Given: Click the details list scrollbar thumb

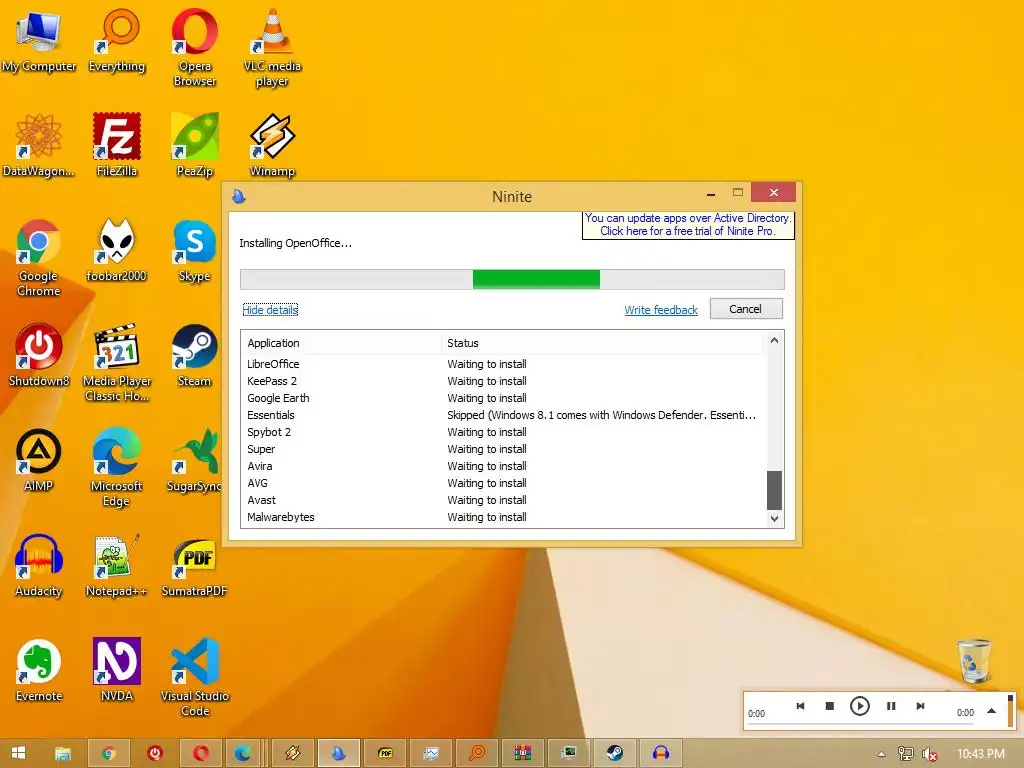Looking at the screenshot, I should (774, 490).
